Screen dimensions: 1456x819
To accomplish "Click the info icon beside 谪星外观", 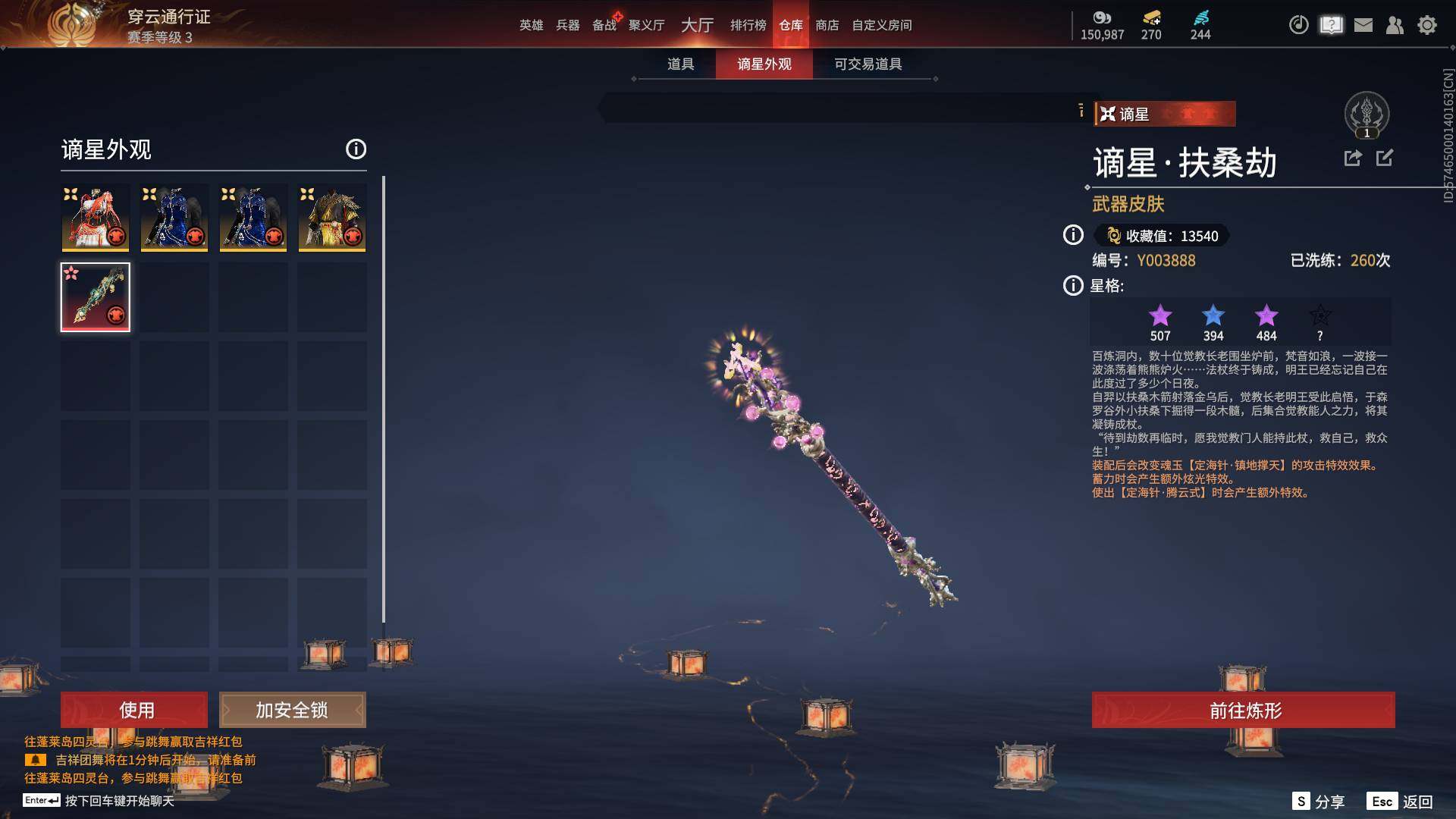I will click(x=356, y=149).
